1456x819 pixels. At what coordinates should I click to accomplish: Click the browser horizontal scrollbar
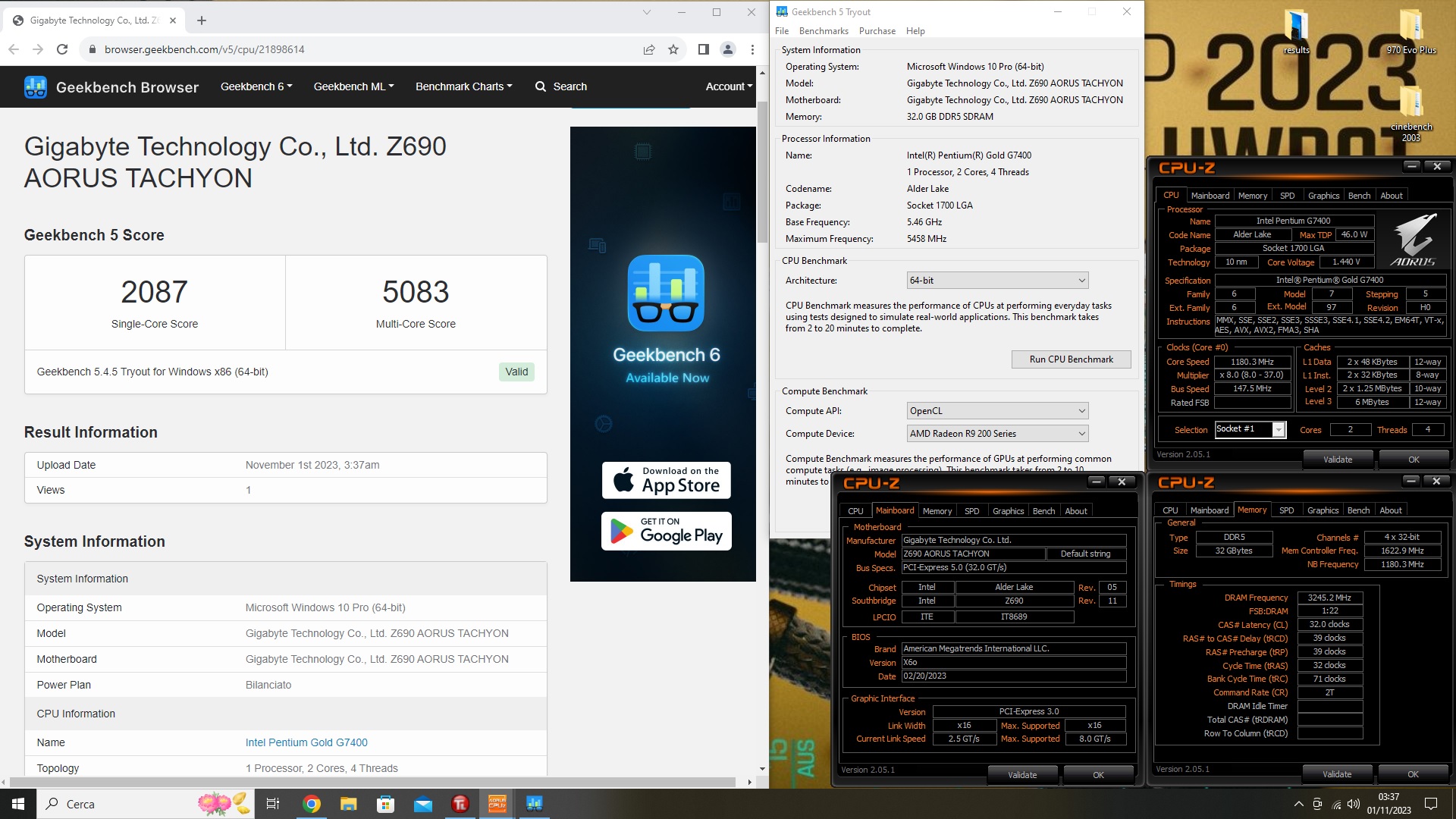pos(372,782)
